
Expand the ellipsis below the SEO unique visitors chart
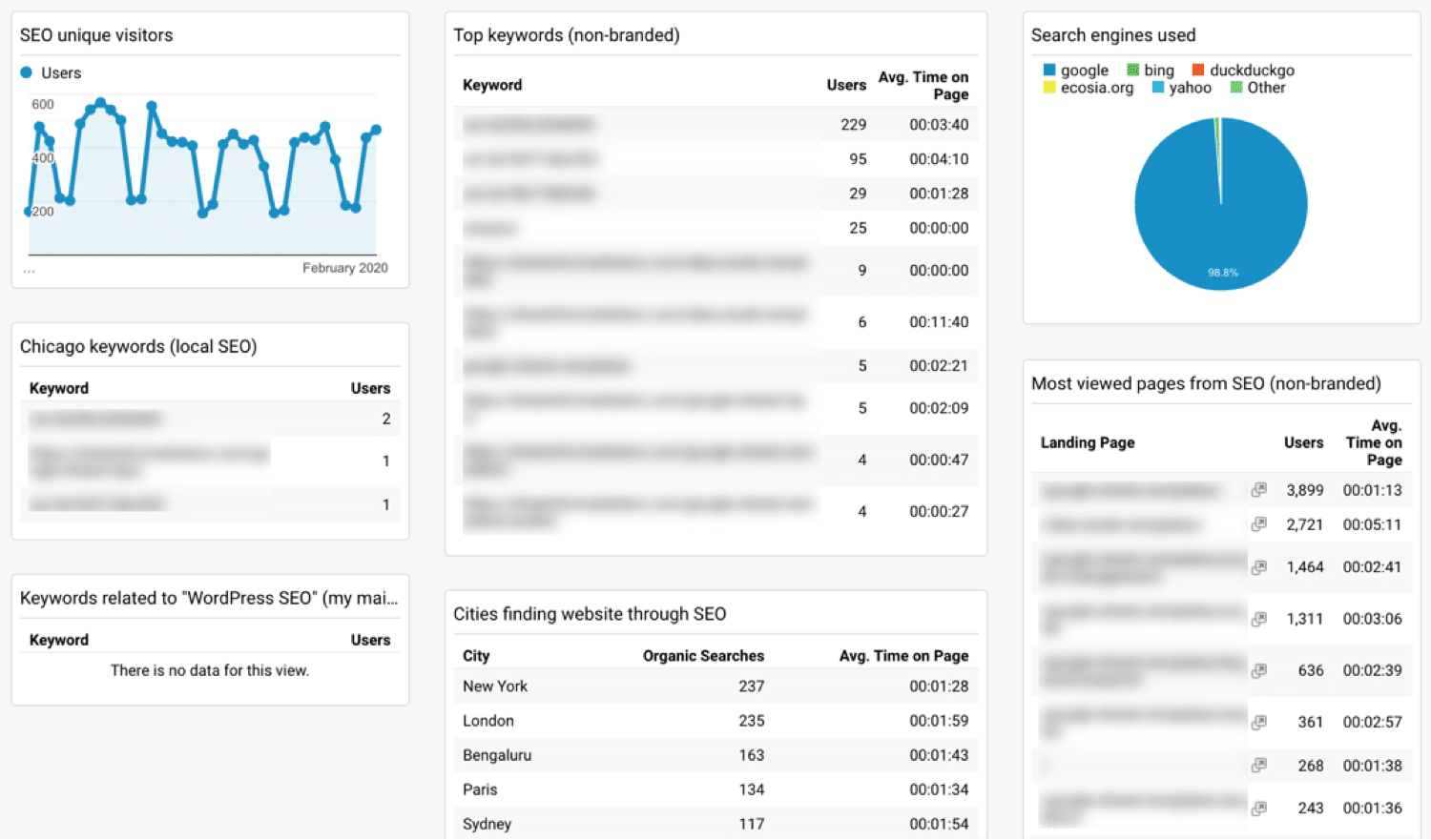coord(29,270)
